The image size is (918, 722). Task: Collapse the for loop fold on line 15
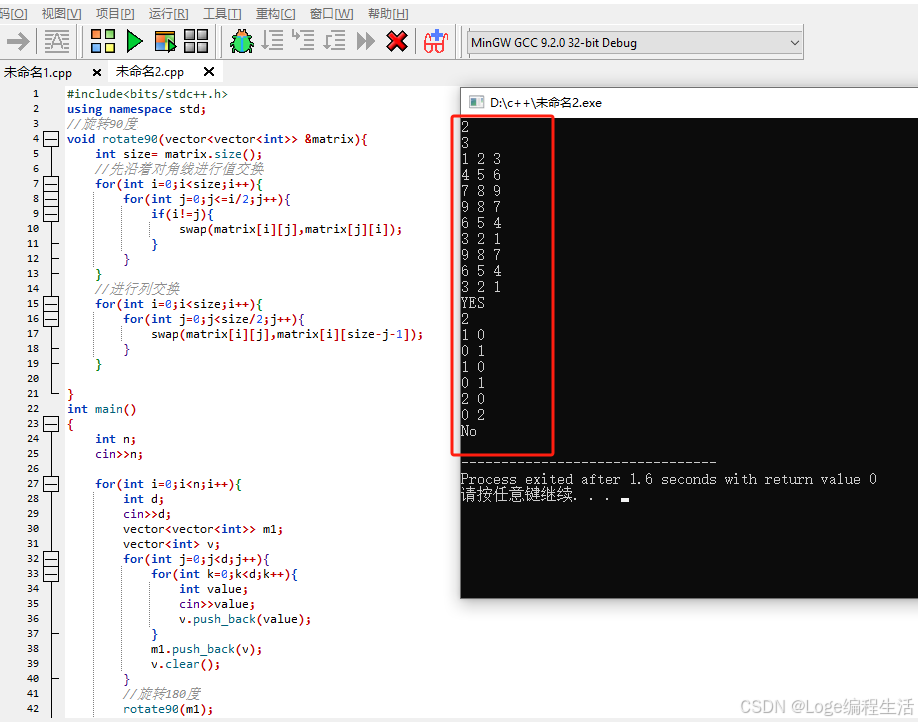coord(52,304)
